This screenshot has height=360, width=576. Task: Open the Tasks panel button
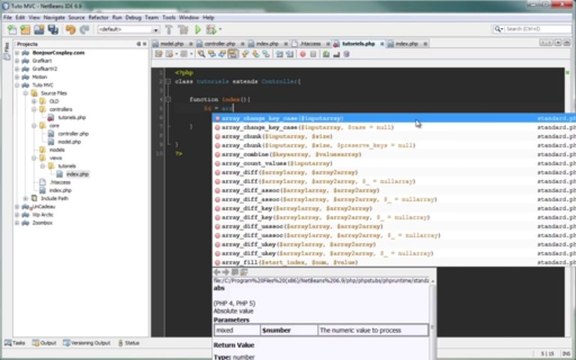[x=15, y=343]
